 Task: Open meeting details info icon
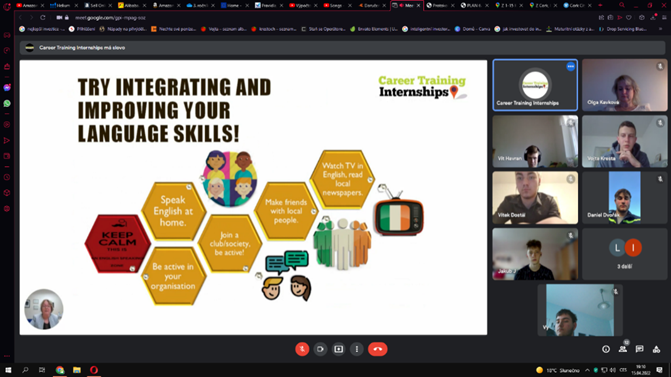click(x=606, y=349)
